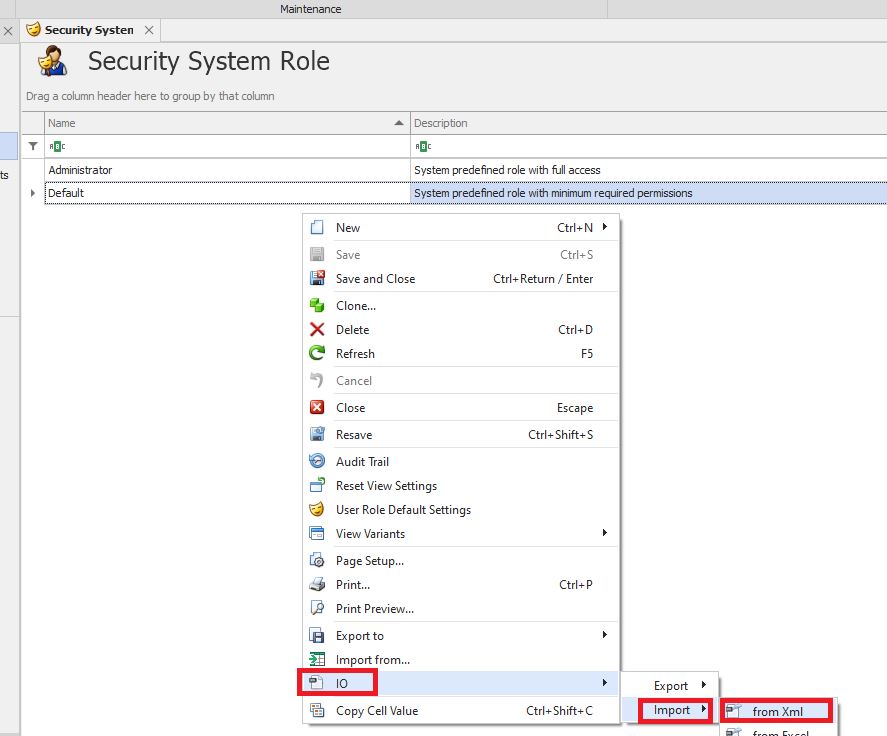This screenshot has height=736, width=887.
Task: Click the Audit Trail icon
Action: [317, 462]
